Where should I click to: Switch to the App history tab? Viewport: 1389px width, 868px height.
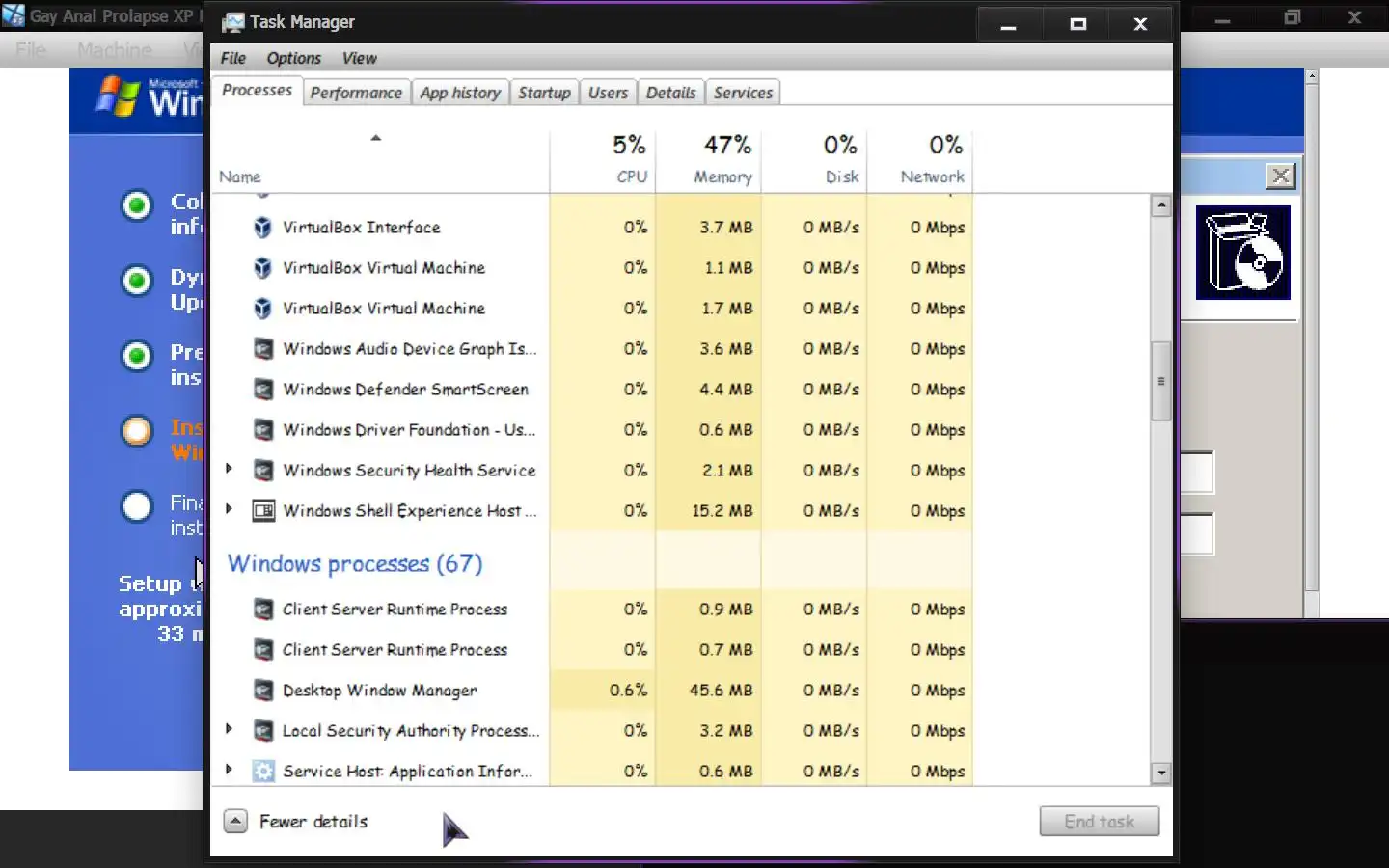click(x=460, y=93)
